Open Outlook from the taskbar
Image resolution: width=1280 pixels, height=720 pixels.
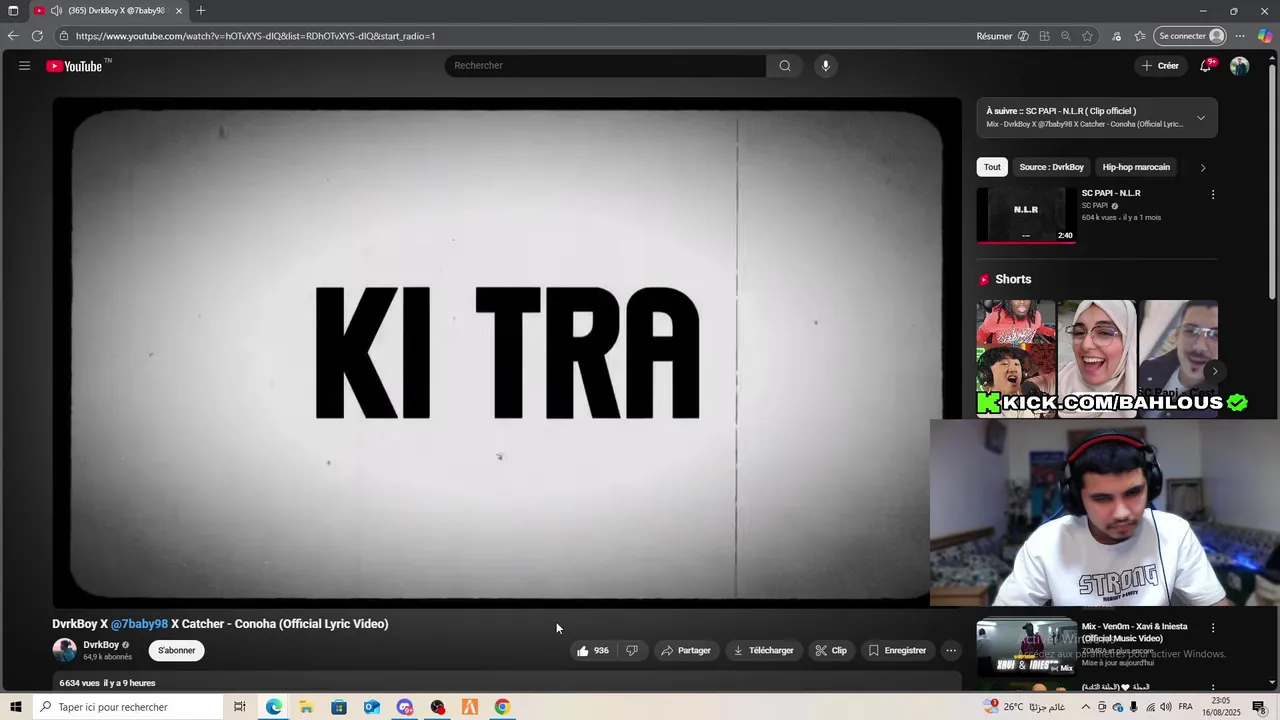pos(372,707)
